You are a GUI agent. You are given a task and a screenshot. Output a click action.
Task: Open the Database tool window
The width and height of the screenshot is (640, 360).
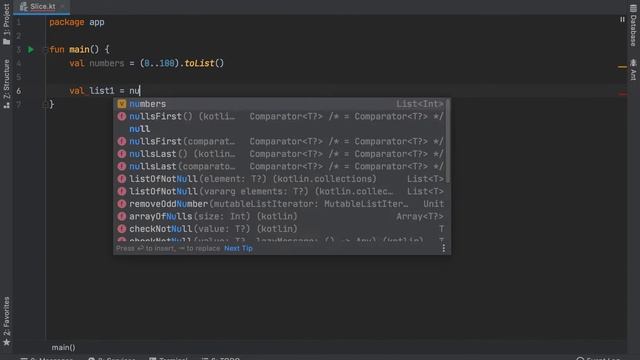(633, 25)
